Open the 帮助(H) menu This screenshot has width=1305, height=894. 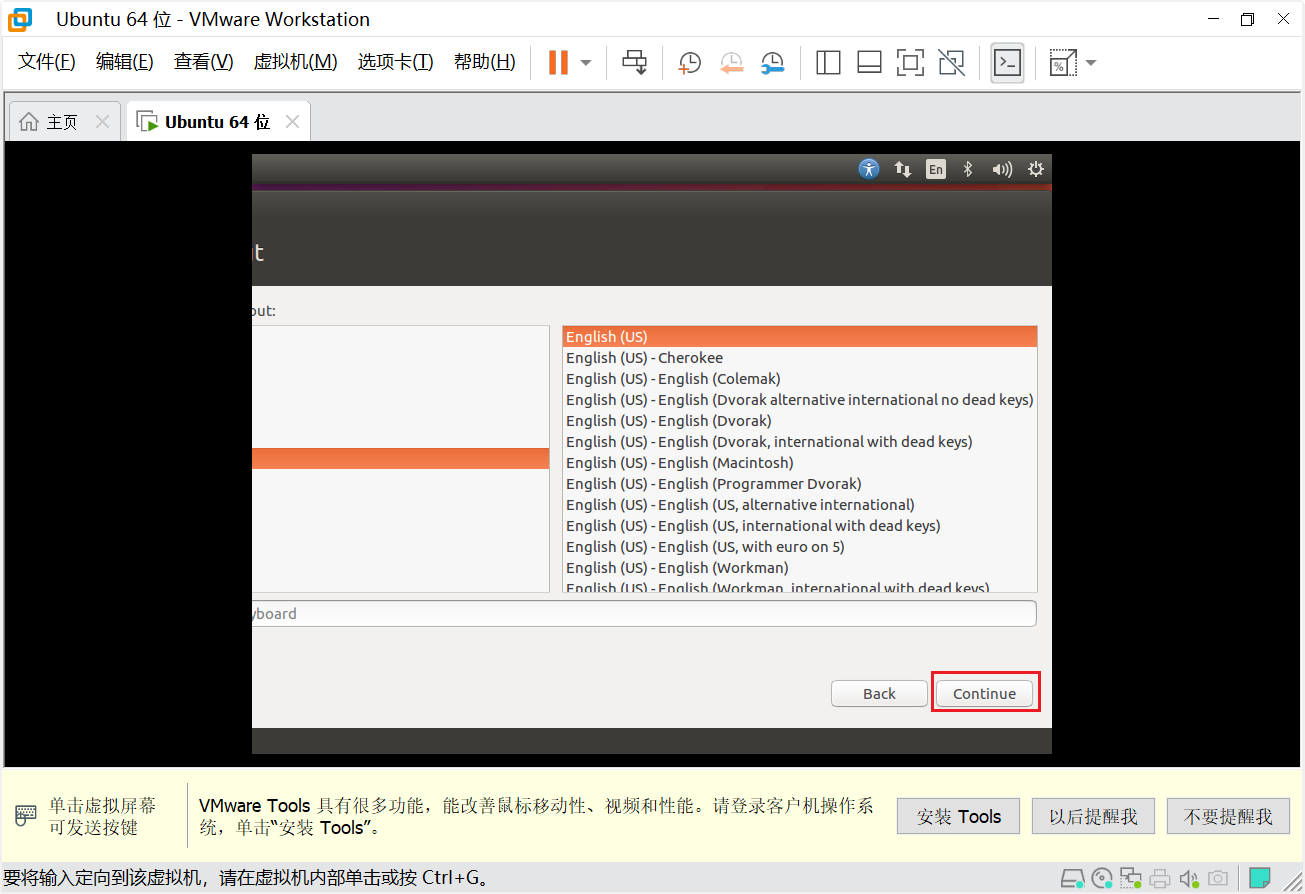(x=485, y=62)
